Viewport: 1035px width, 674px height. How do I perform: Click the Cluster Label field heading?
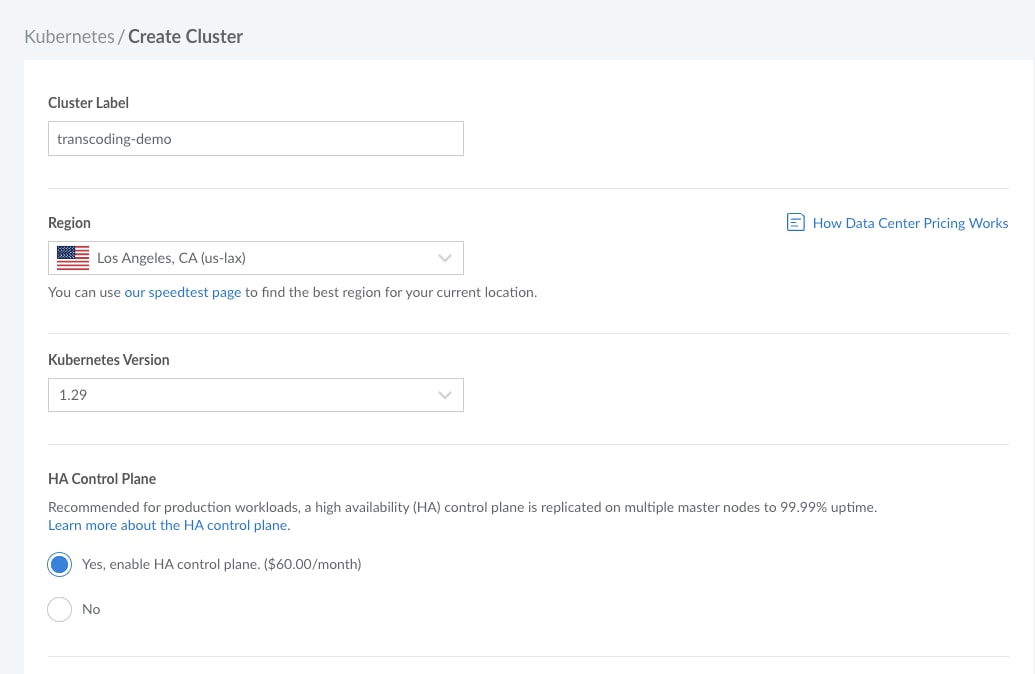[x=88, y=103]
